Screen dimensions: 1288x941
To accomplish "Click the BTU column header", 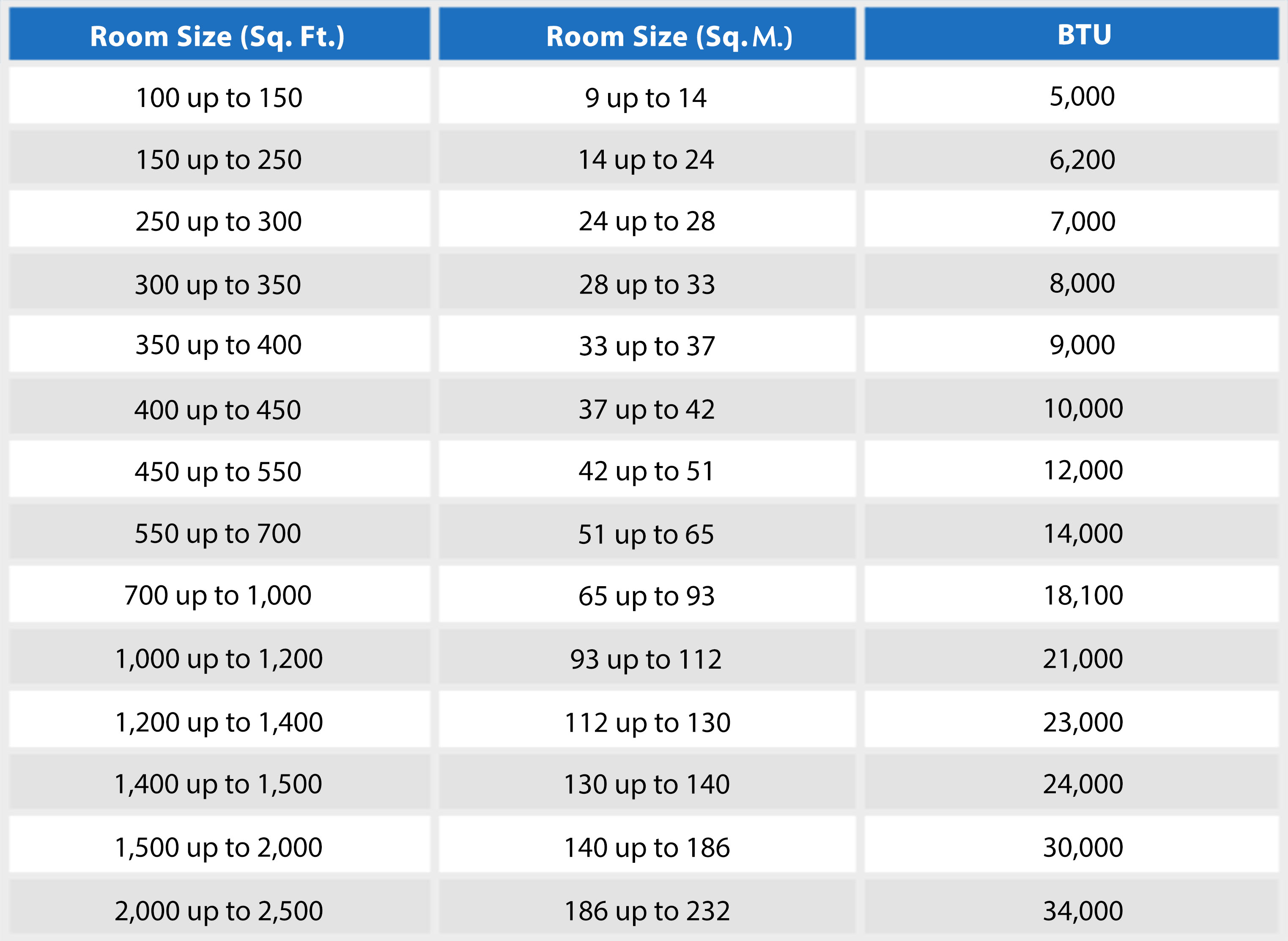I will pyautogui.click(x=1084, y=35).
